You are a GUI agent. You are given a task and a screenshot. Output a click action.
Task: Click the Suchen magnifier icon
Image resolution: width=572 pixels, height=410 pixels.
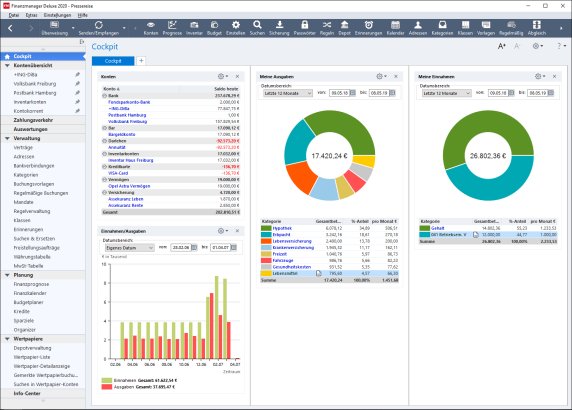coord(257,25)
